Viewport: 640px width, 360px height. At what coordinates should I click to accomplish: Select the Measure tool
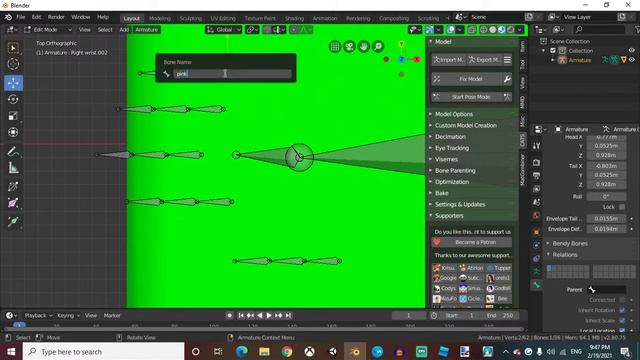click(x=13, y=168)
